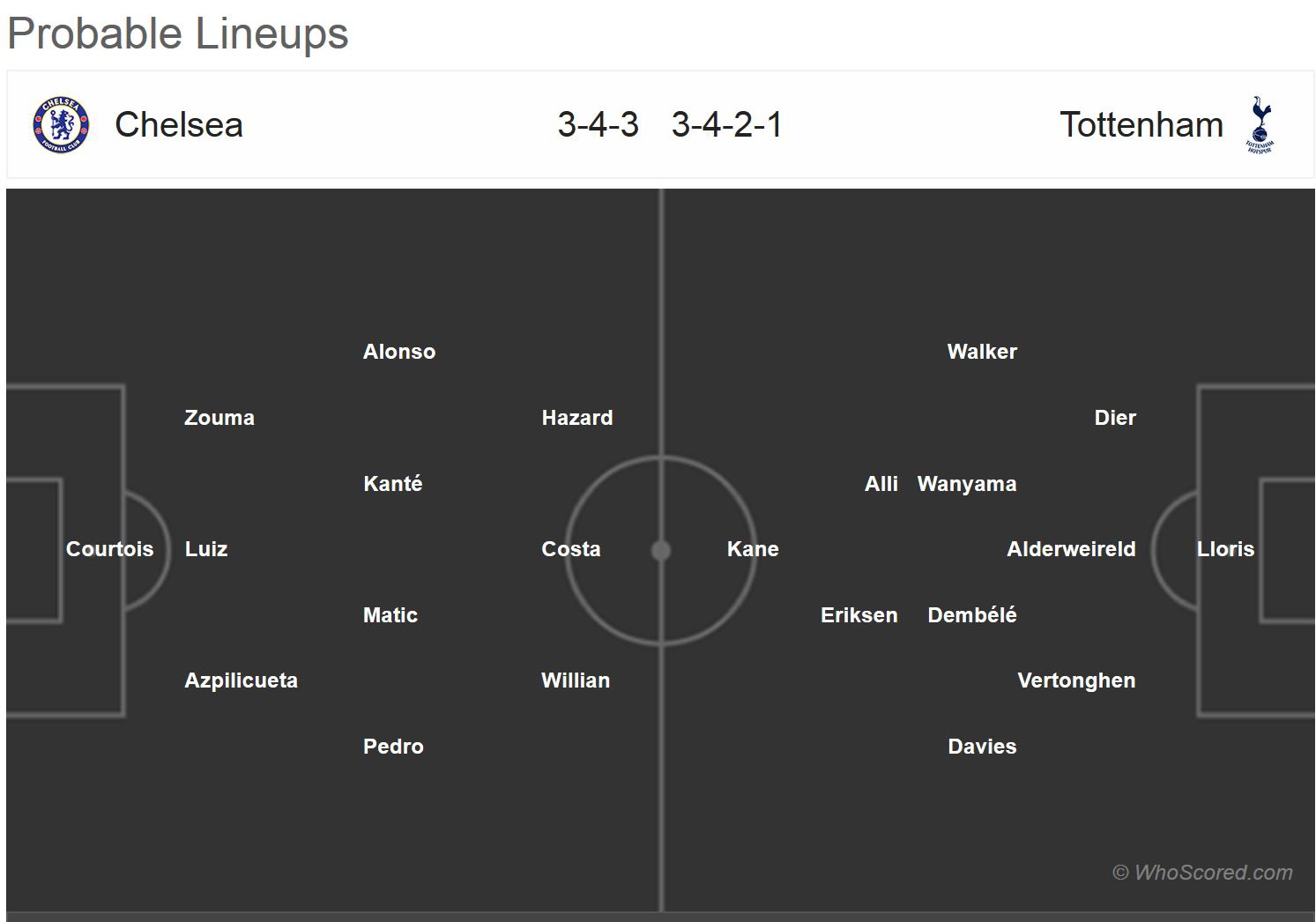Select Alli in Tottenham's attack
Viewport: 1316px width, 922px height.
tap(881, 484)
